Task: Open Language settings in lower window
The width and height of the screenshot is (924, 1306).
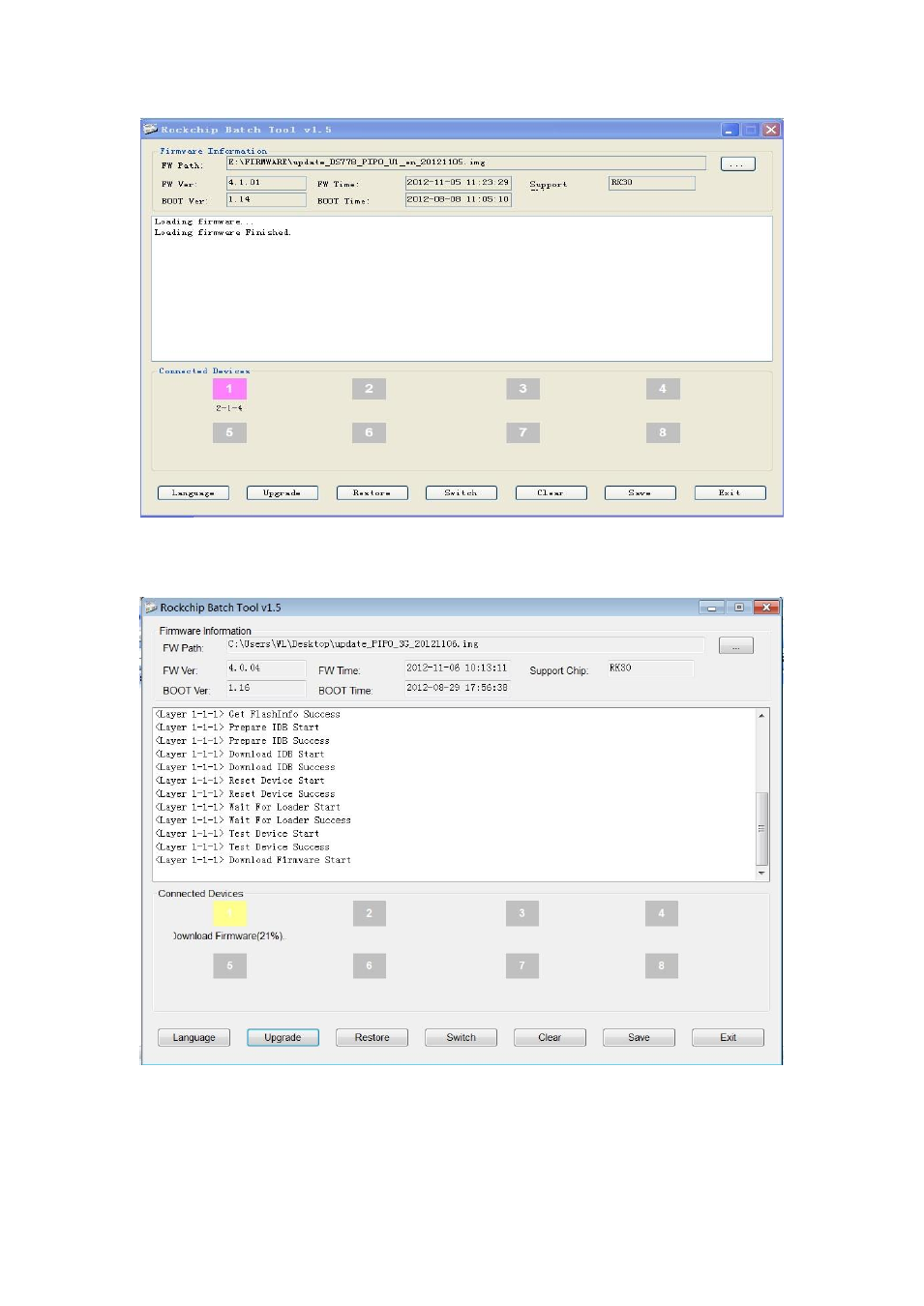Action: tap(194, 1037)
